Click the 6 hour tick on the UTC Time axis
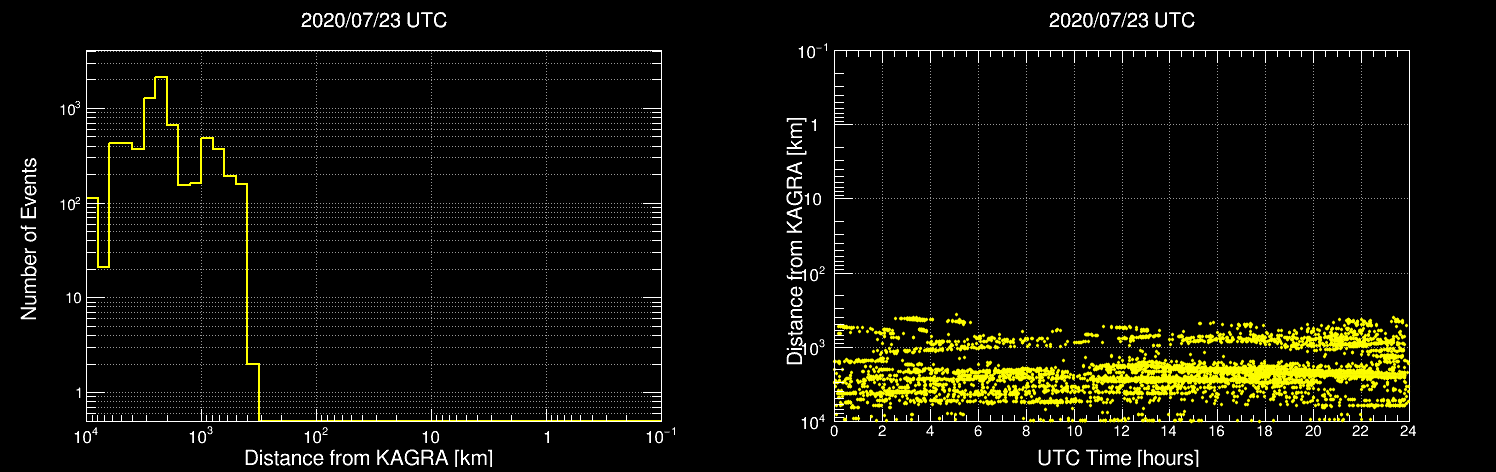The image size is (1496, 472). click(x=978, y=431)
